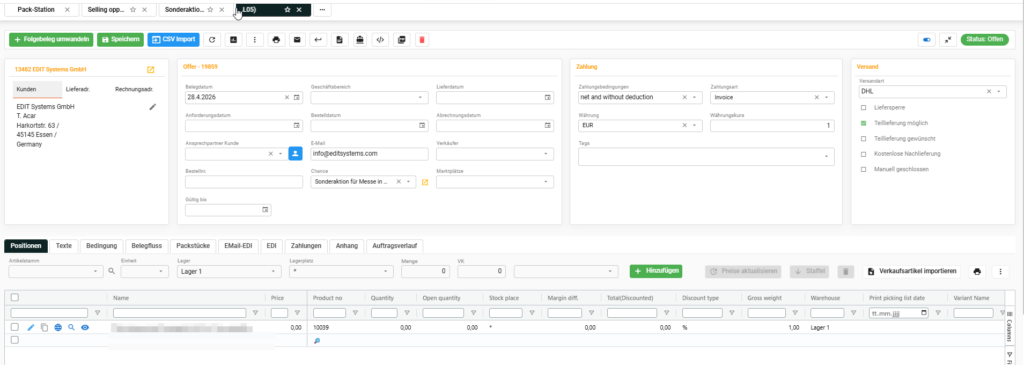Tick the Manuell geschlossen checkbox
Viewport: 1024px width, 365px height.
click(863, 169)
